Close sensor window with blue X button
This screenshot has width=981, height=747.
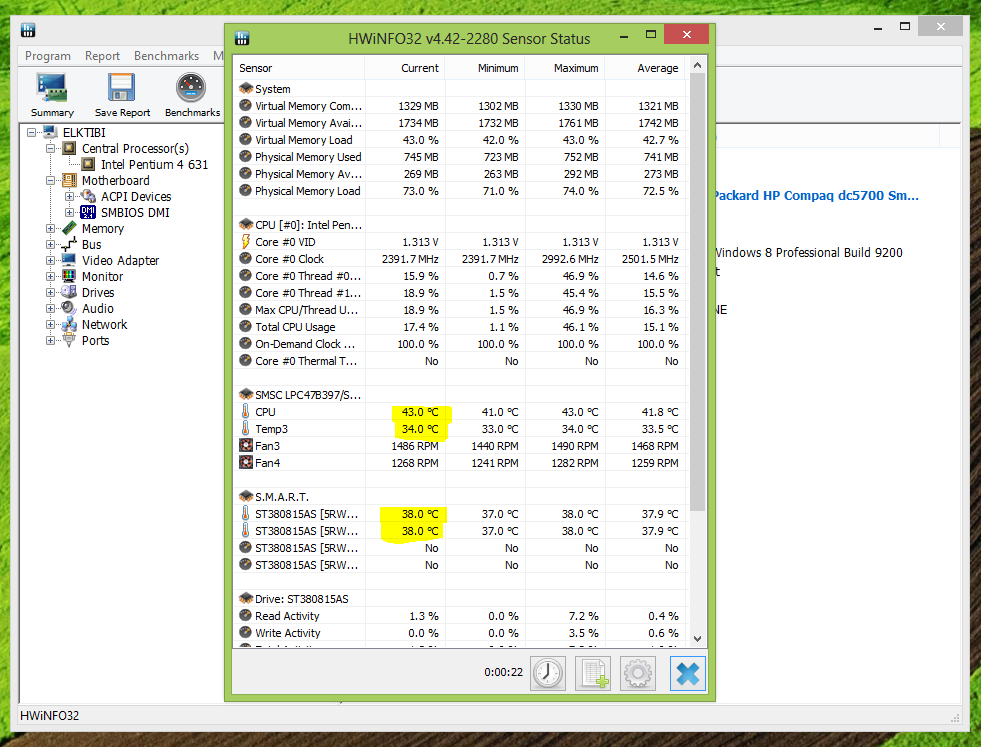pyautogui.click(x=687, y=673)
